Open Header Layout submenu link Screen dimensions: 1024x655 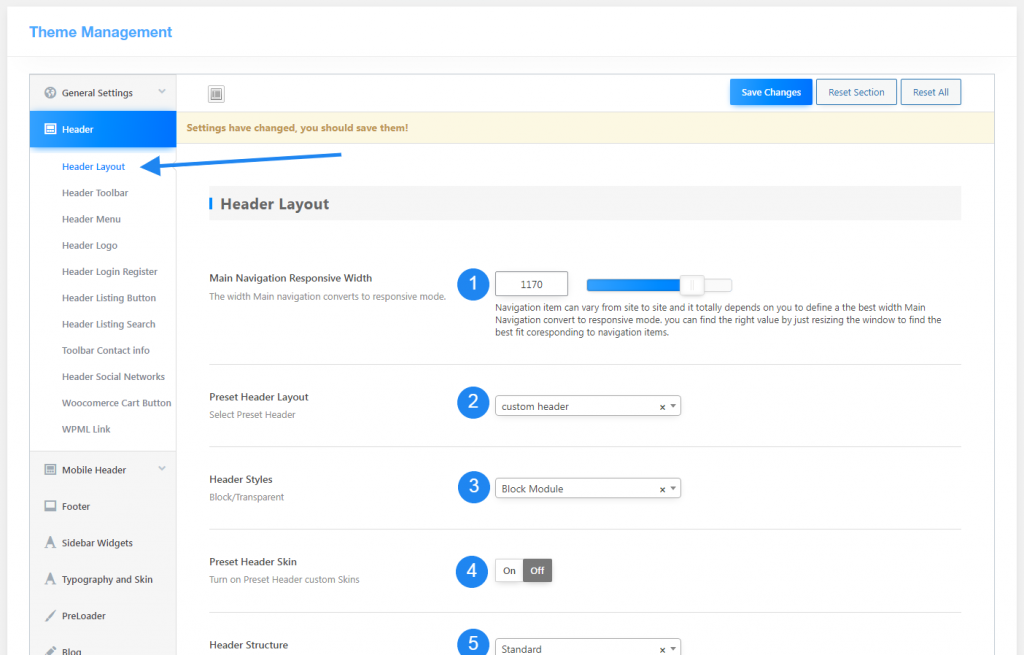(x=93, y=167)
